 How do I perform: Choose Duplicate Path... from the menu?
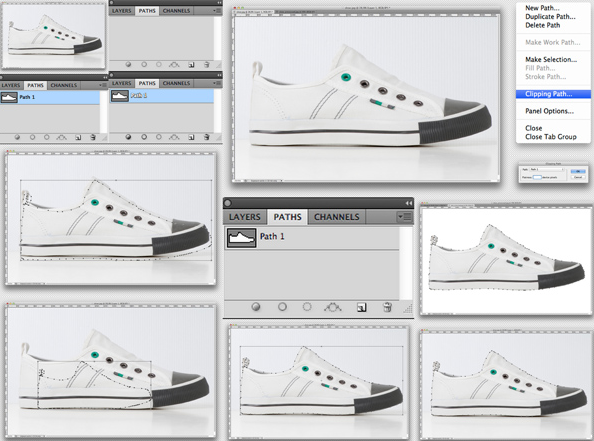point(550,16)
